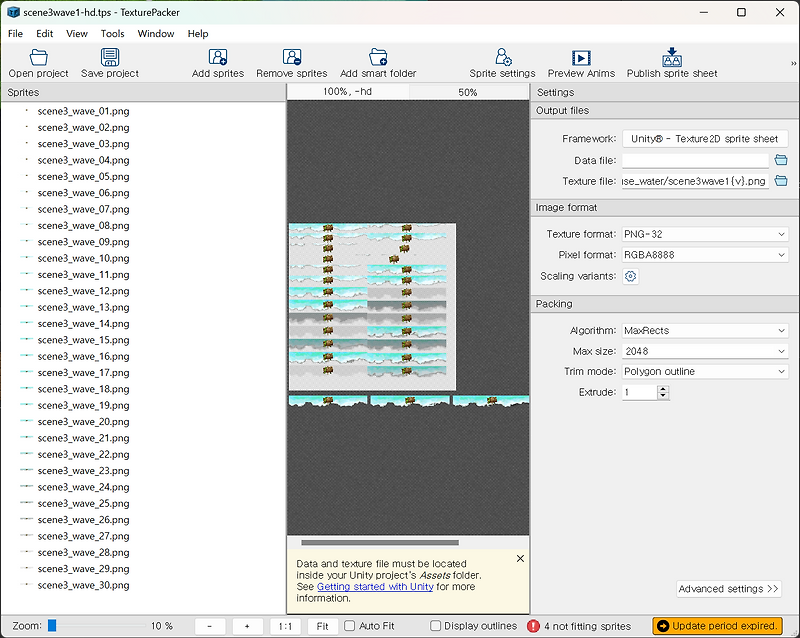
Task: Open the packing Algorithm dropdown
Action: tap(704, 331)
